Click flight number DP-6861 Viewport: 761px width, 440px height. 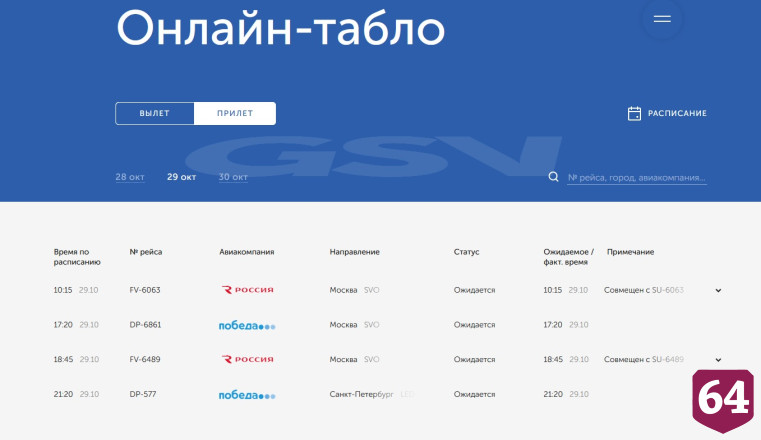point(145,325)
